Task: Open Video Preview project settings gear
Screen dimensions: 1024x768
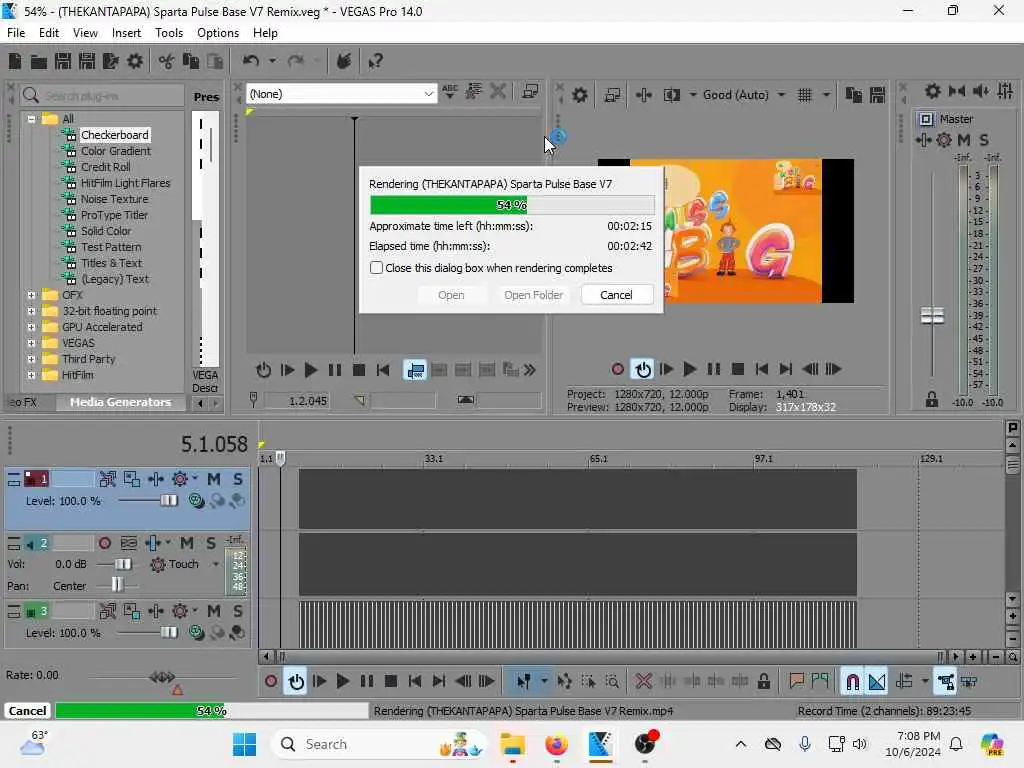Action: coord(580,95)
